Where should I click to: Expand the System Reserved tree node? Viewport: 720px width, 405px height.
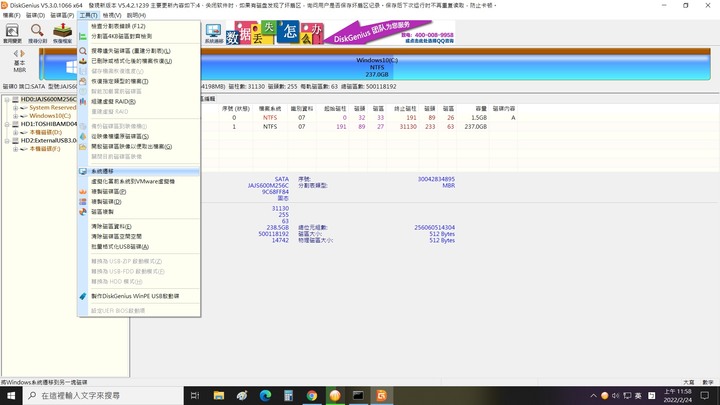pyautogui.click(x=15, y=107)
